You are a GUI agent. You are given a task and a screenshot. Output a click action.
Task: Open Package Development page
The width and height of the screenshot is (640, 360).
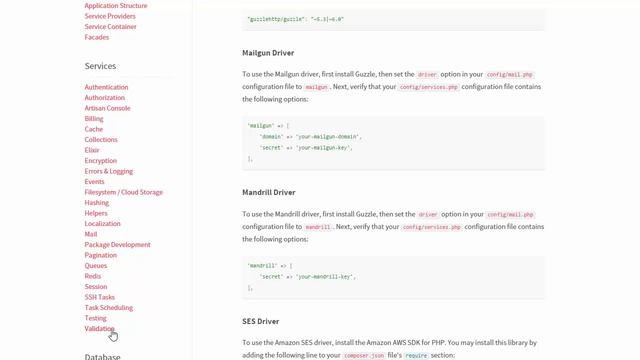click(118, 245)
